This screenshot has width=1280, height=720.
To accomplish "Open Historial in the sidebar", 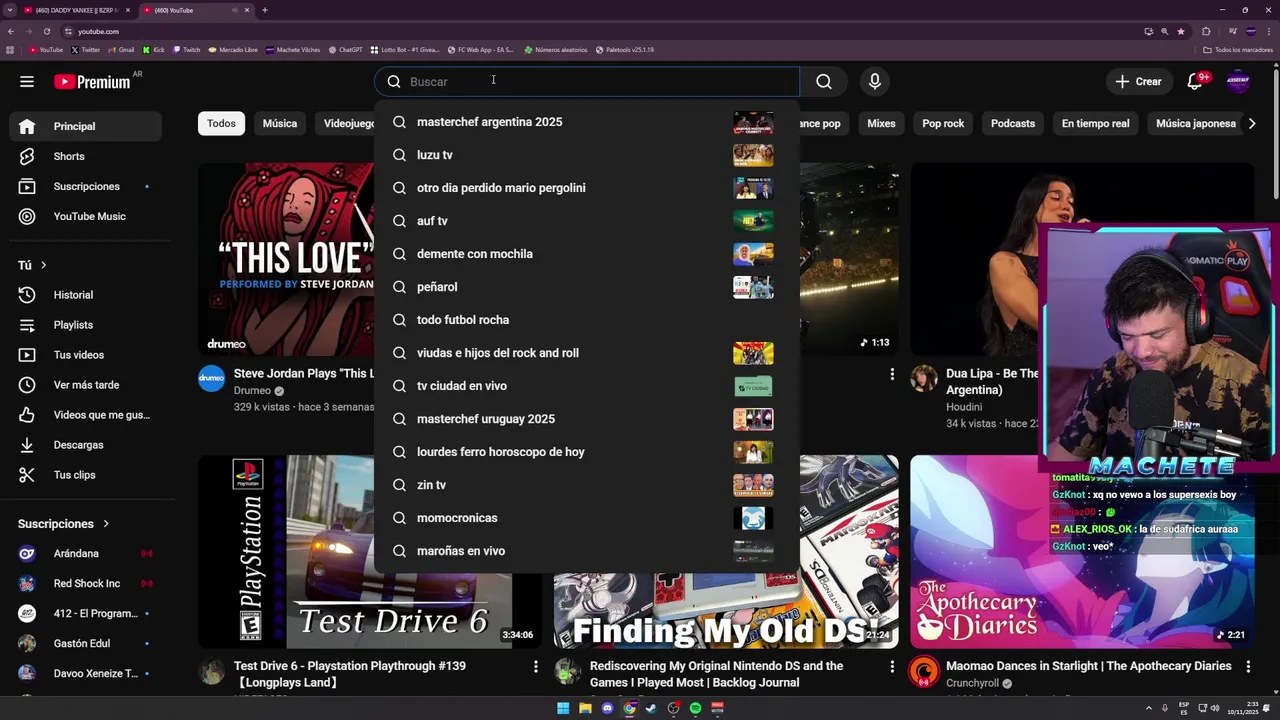I will point(86,295).
